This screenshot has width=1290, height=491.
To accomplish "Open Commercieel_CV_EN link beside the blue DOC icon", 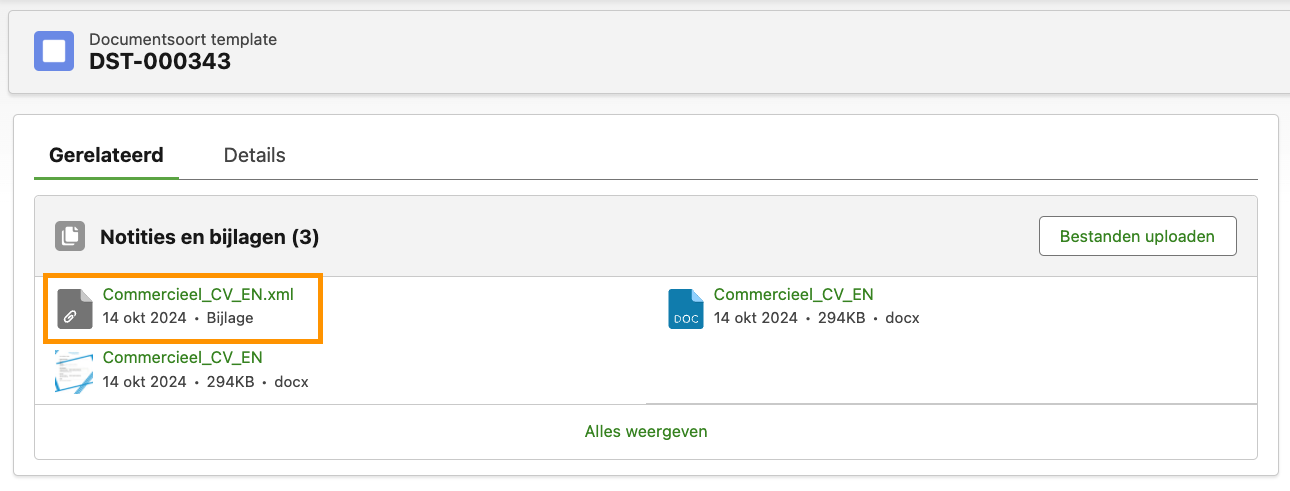I will (793, 294).
